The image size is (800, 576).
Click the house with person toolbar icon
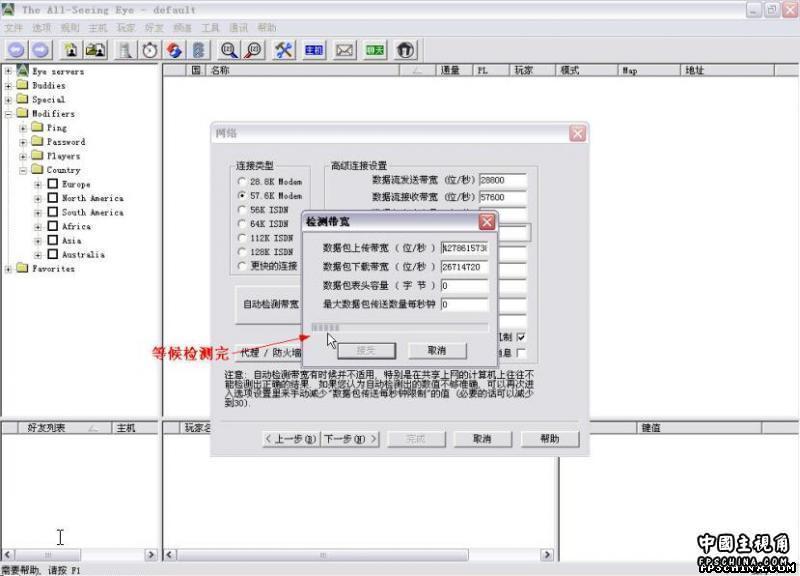pyautogui.click(x=71, y=50)
